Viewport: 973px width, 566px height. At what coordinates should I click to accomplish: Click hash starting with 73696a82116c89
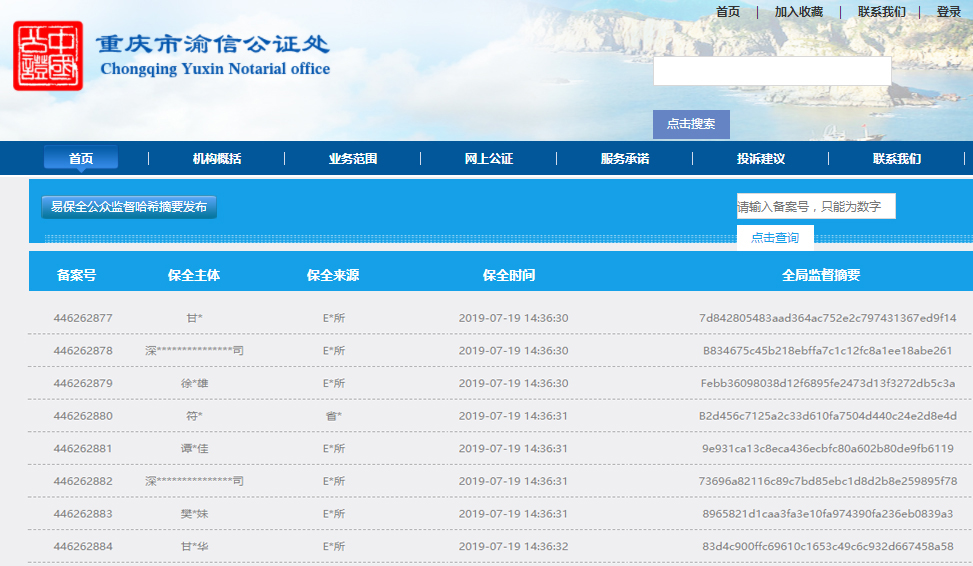[828, 481]
